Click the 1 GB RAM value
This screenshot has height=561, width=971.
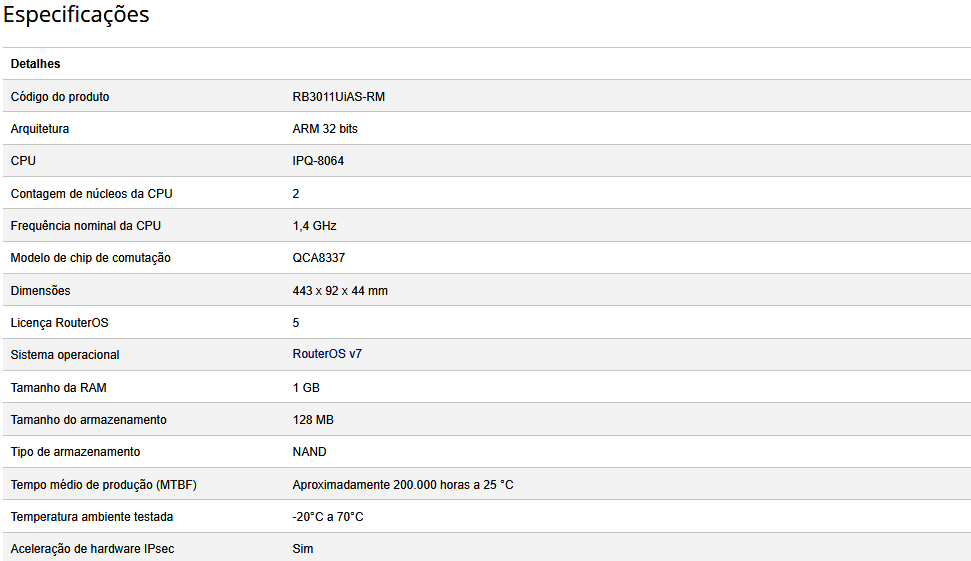tap(306, 388)
